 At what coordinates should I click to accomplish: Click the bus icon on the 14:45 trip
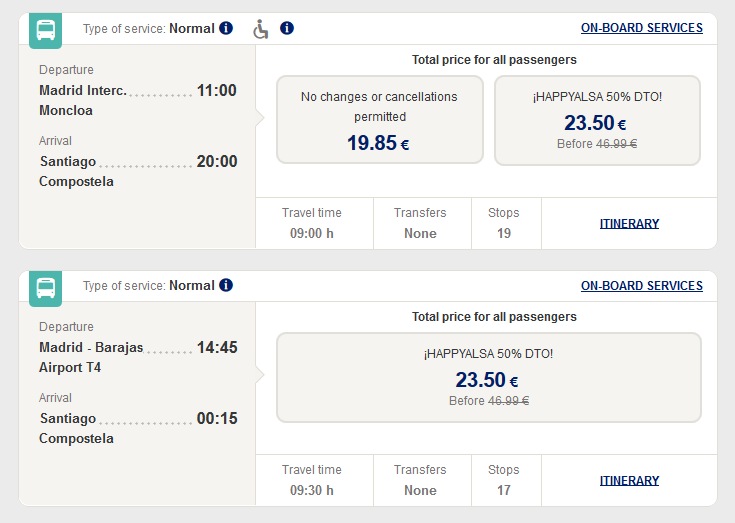[x=45, y=288]
